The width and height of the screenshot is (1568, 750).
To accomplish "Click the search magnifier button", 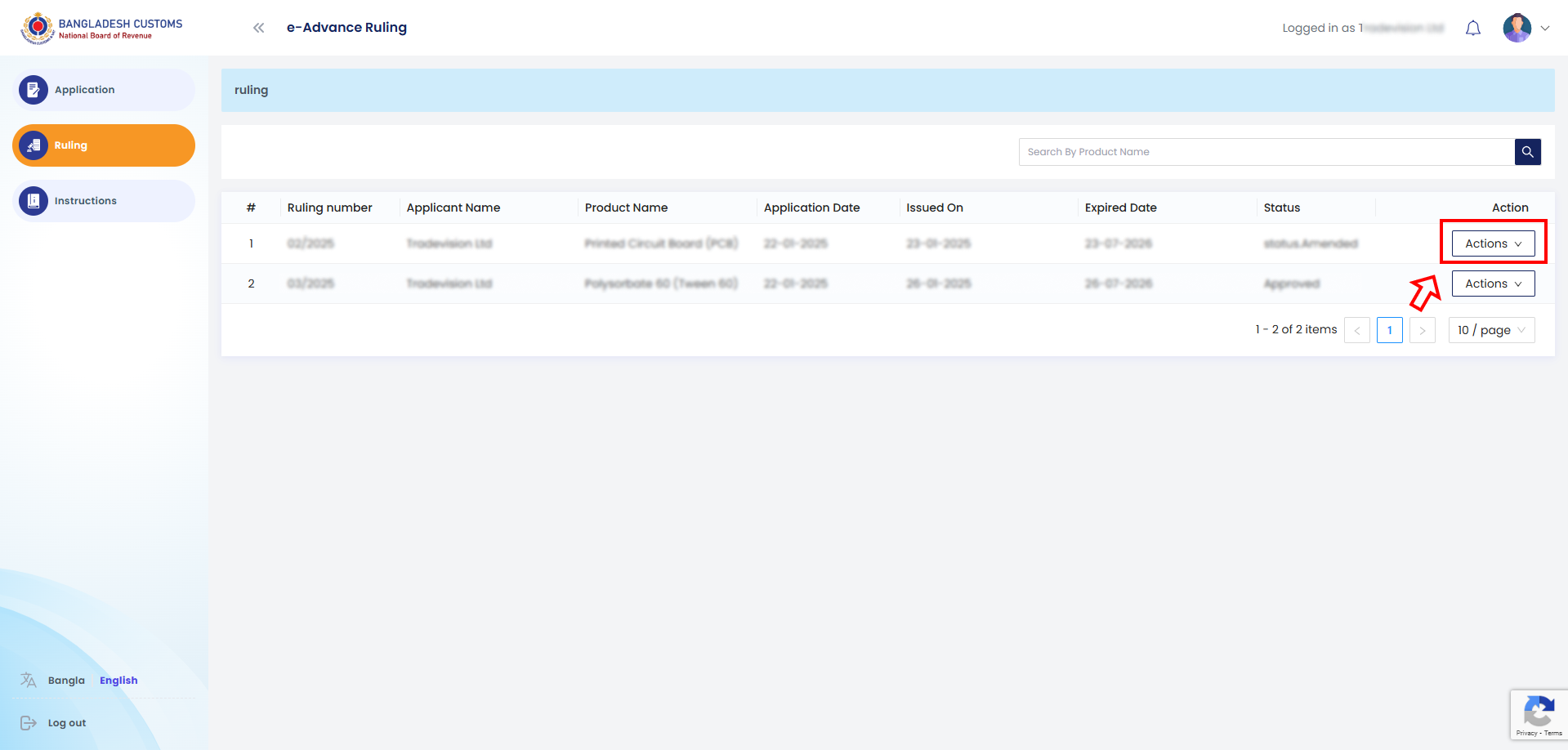I will click(x=1528, y=152).
